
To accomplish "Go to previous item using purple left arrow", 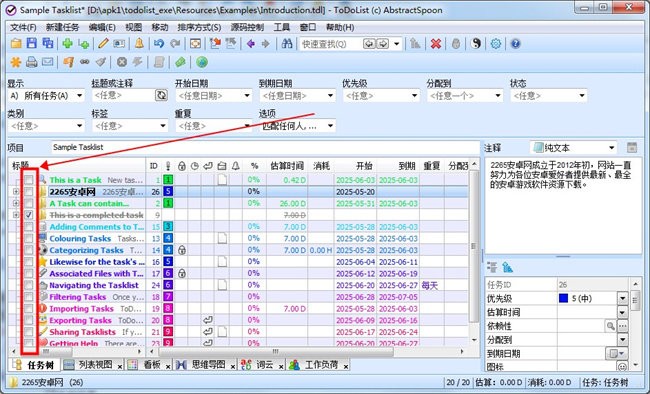I will (250, 44).
